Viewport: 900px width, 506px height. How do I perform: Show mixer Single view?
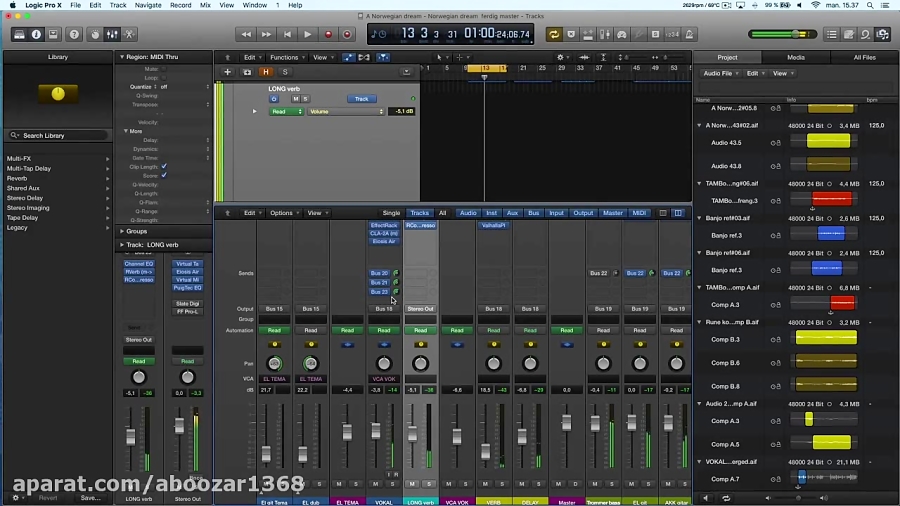click(x=391, y=213)
